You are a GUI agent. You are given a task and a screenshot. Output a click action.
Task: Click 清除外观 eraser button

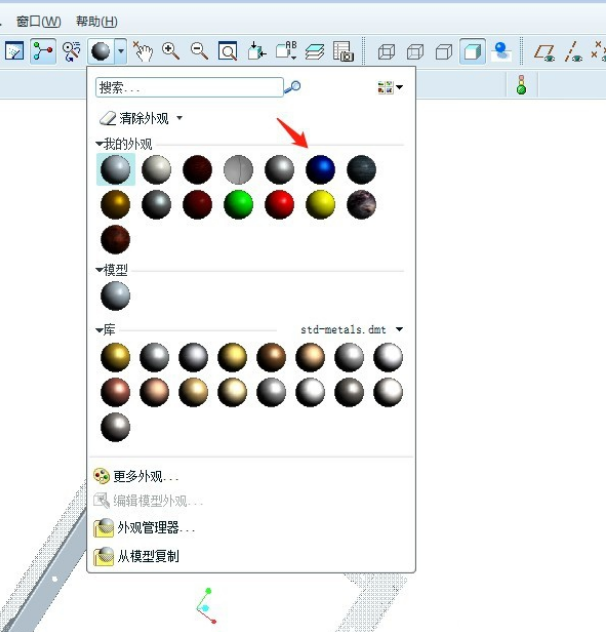pos(134,118)
